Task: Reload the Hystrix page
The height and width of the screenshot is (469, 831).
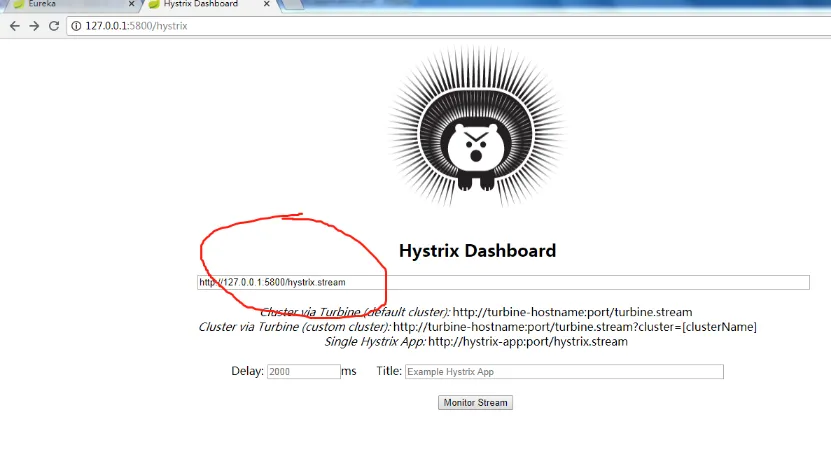Action: coord(54,26)
